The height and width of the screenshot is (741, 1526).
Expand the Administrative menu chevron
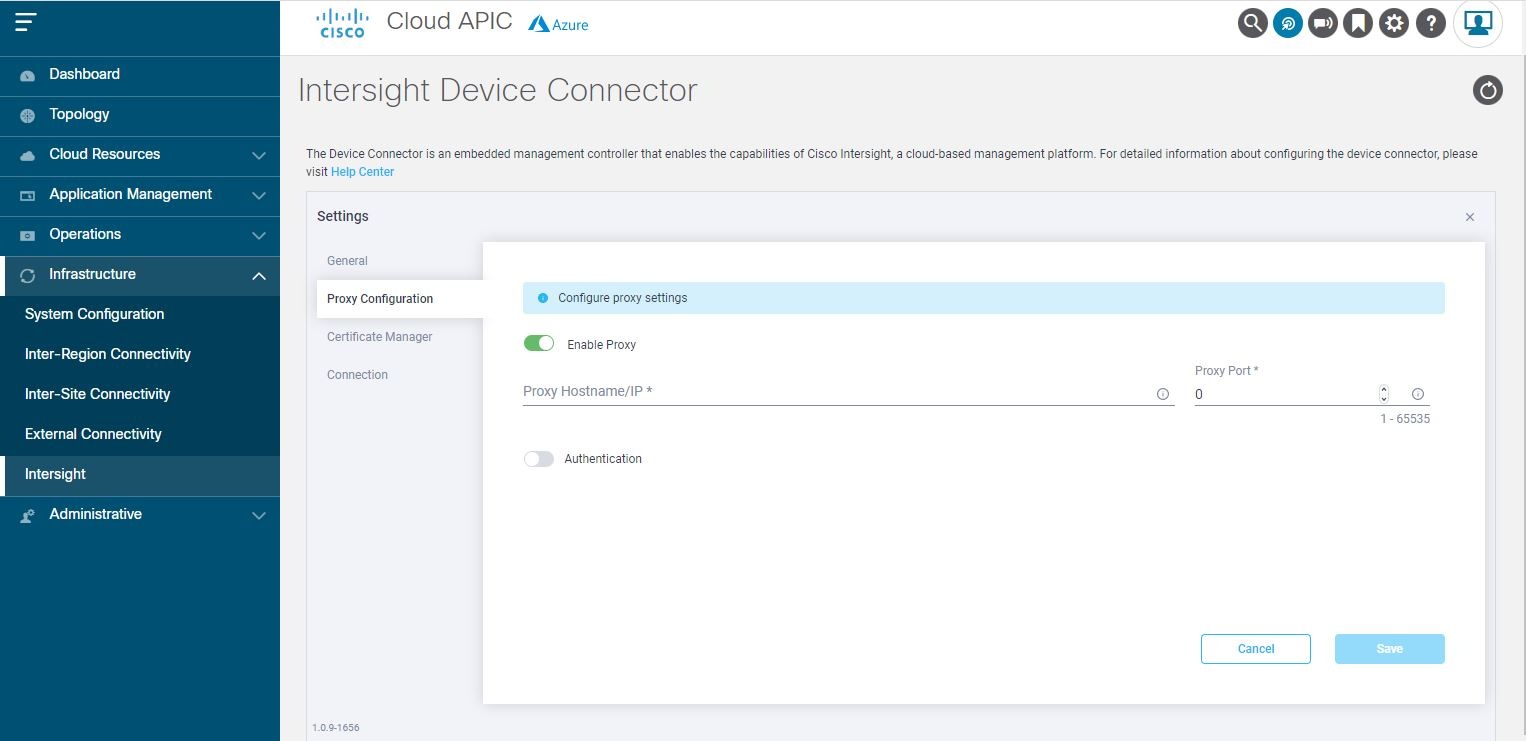coord(259,516)
